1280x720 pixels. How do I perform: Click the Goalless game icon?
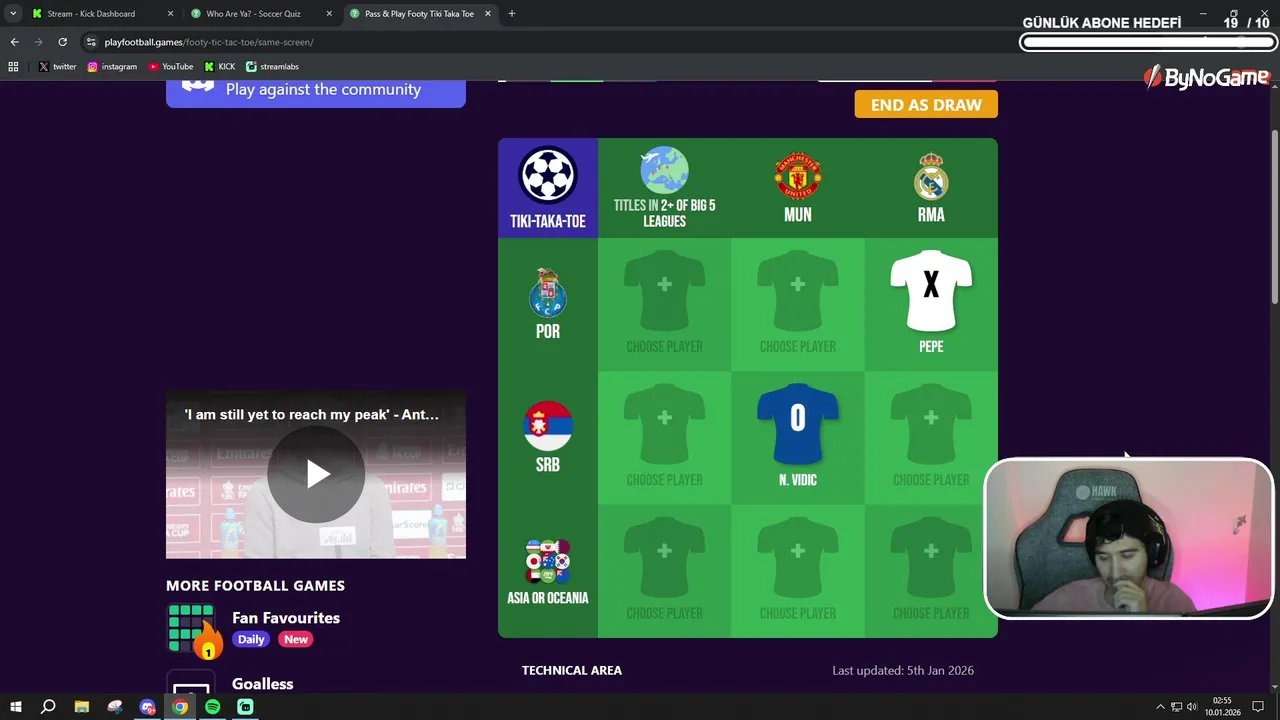(191, 683)
